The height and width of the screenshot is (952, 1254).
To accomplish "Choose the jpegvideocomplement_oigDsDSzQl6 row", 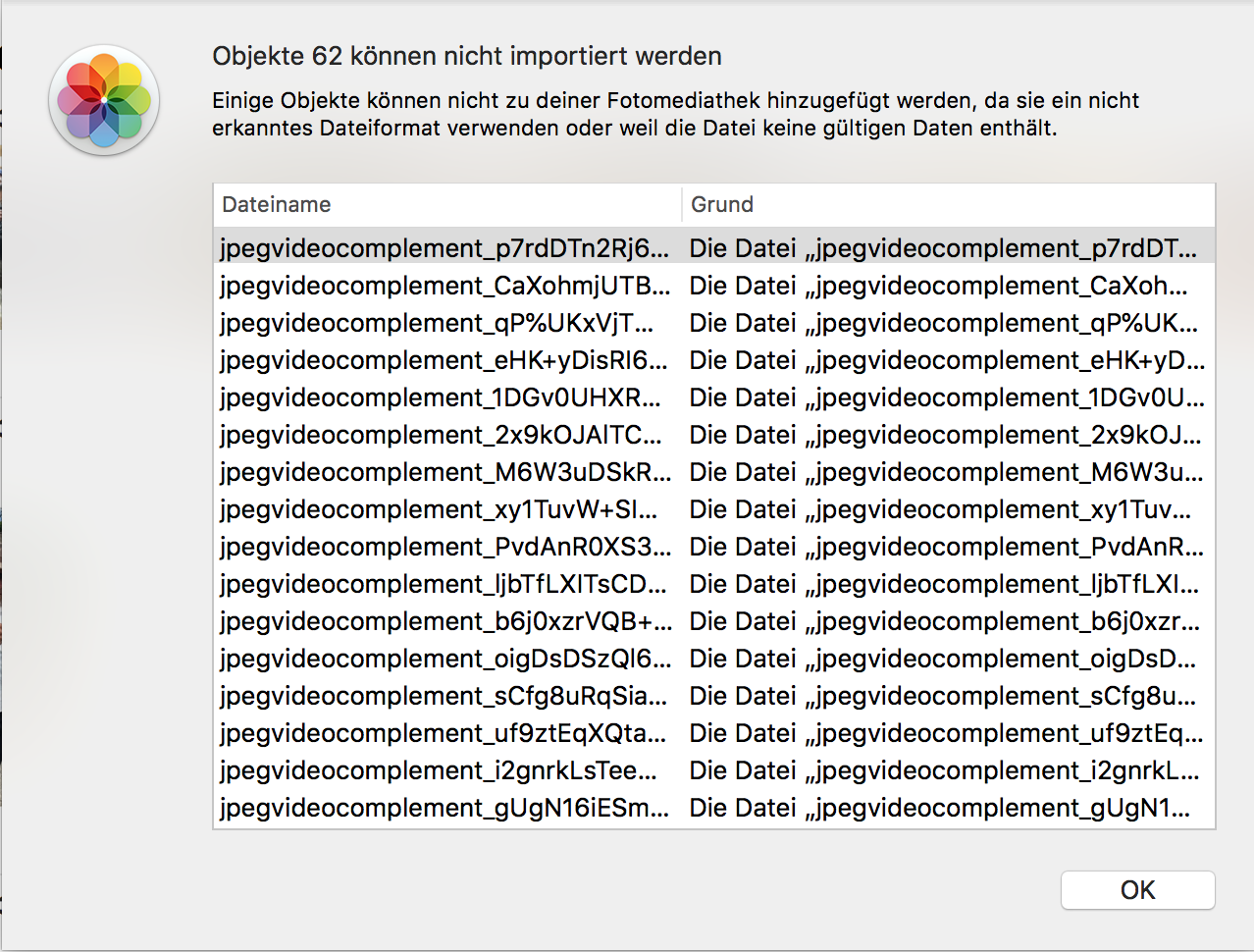I will [x=444, y=659].
